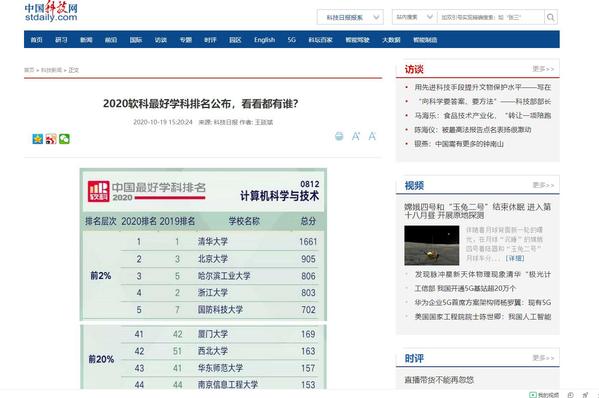Click 更多>> in the 时评 panel
599x398 pixels.
pos(543,358)
